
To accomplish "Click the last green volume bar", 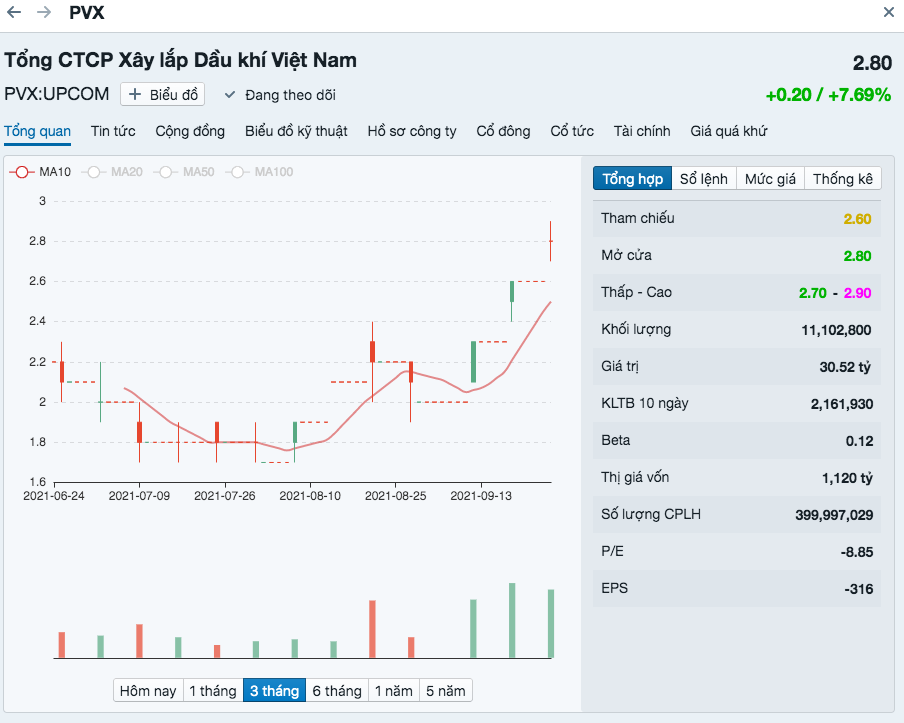I will pos(551,623).
